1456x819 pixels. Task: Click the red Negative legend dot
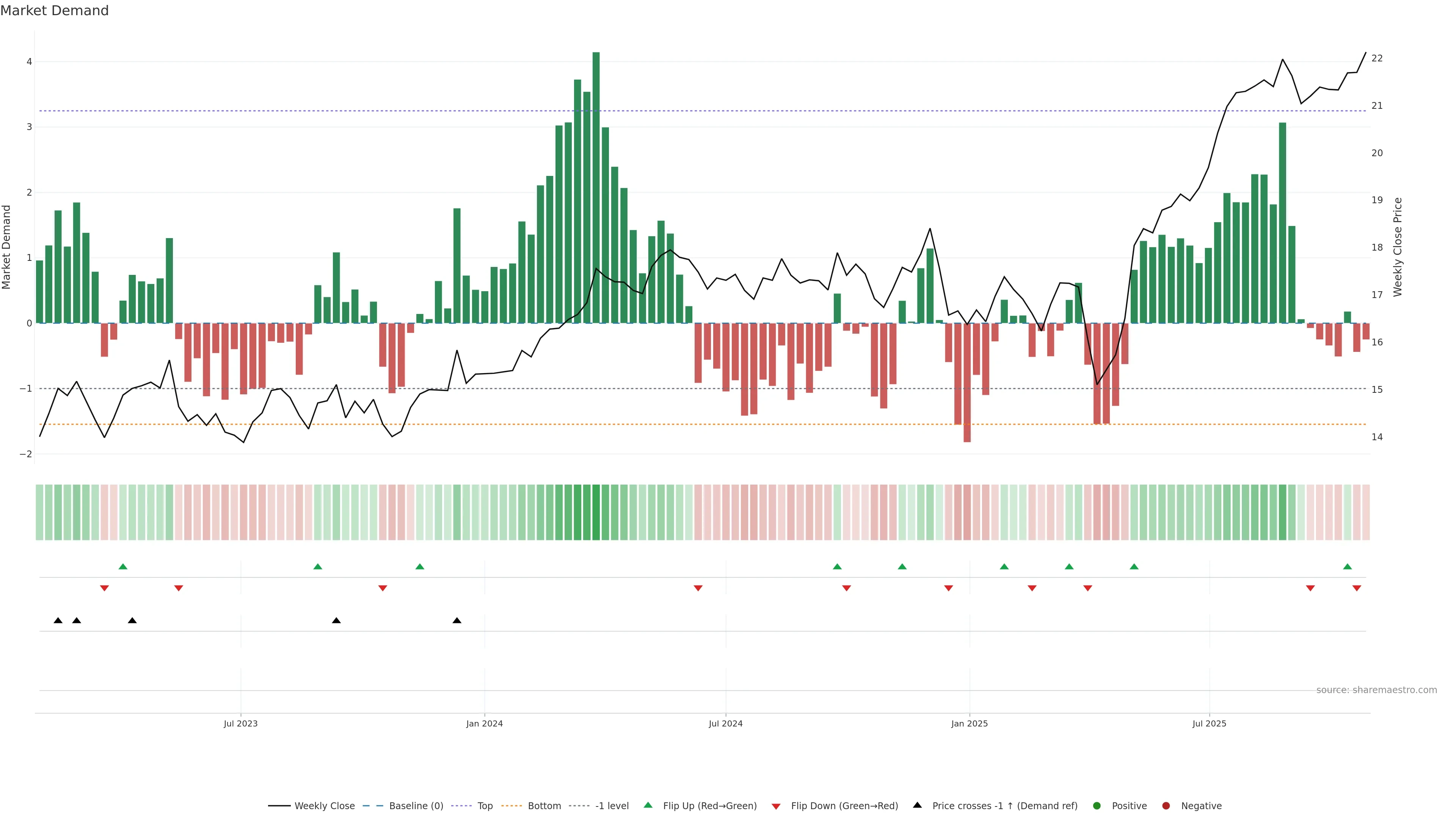1166,805
